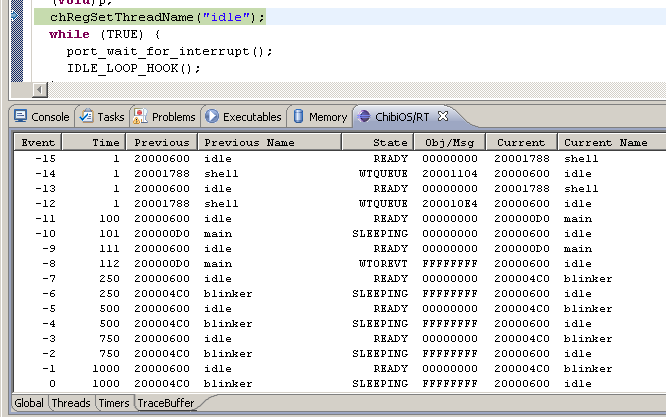Viewport: 666px width, 417px height.
Task: Click the instruction pointer arrow in editor margin
Action: tap(14, 16)
